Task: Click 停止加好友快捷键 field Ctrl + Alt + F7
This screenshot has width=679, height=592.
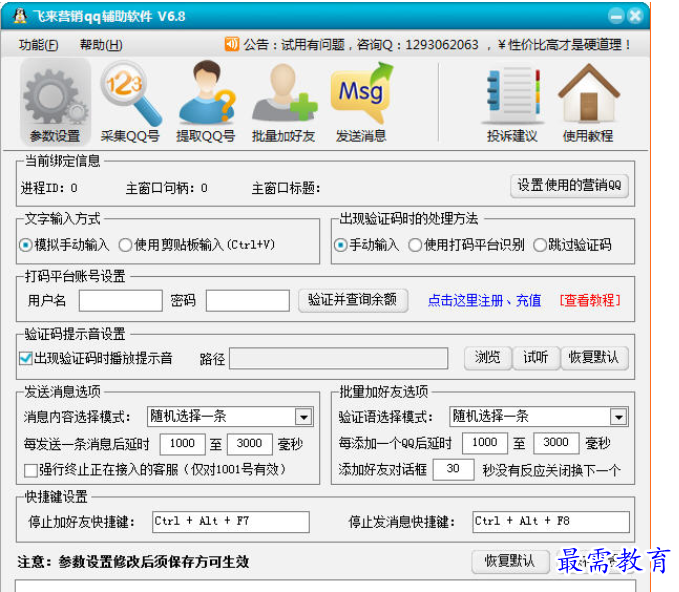Action: coord(231,522)
